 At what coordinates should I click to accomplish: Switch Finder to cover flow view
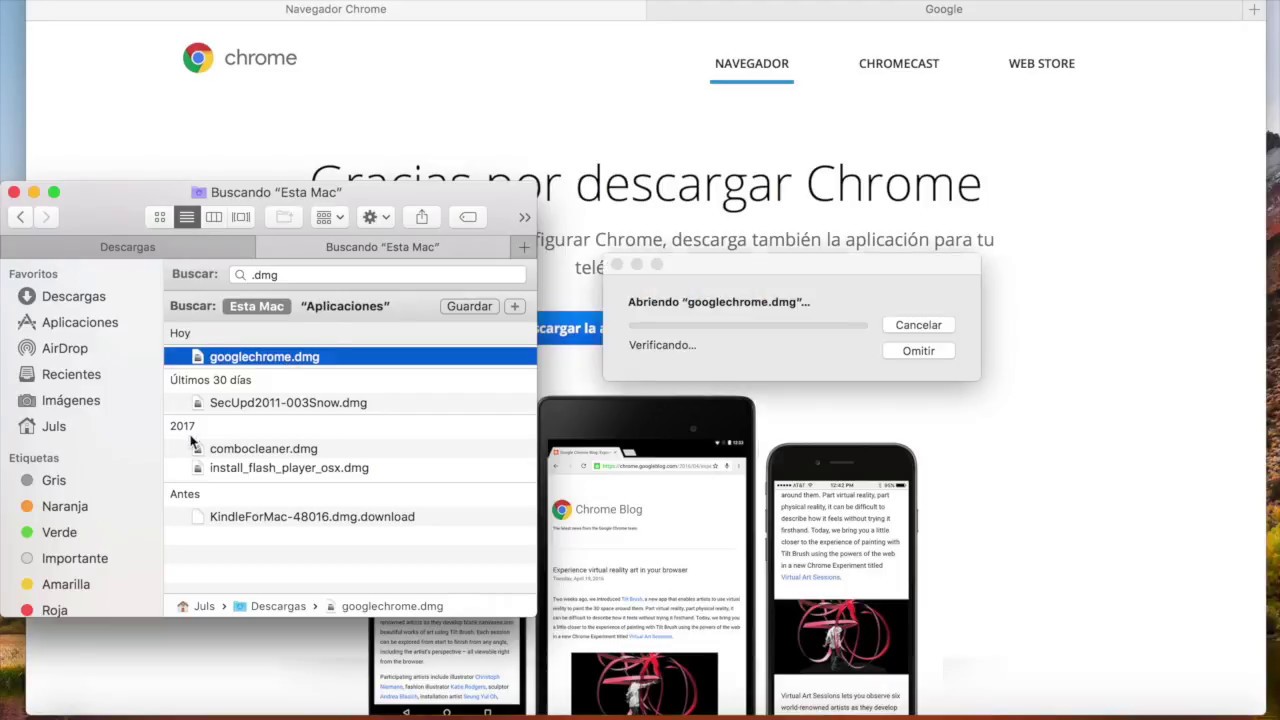[241, 217]
